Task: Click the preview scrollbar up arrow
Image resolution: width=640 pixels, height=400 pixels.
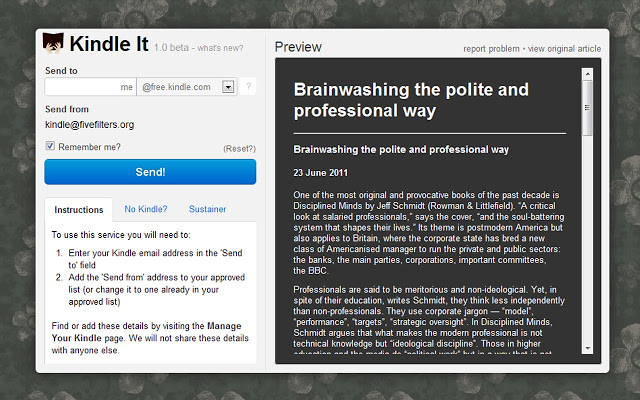Action: point(587,74)
